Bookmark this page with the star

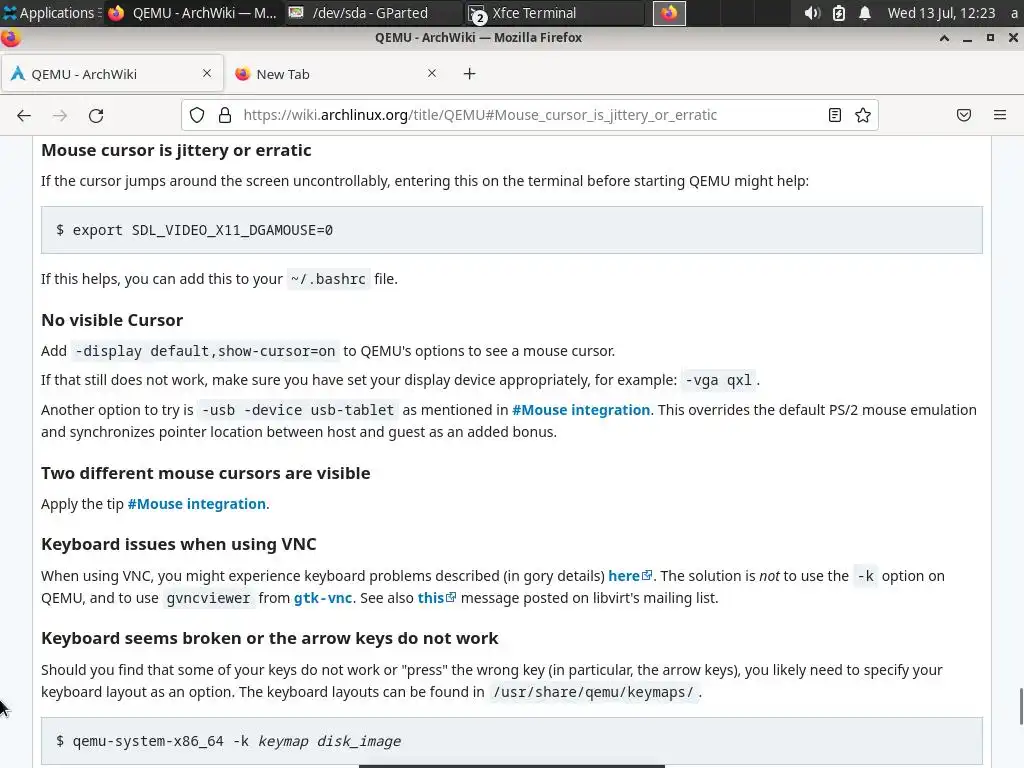tap(863, 116)
